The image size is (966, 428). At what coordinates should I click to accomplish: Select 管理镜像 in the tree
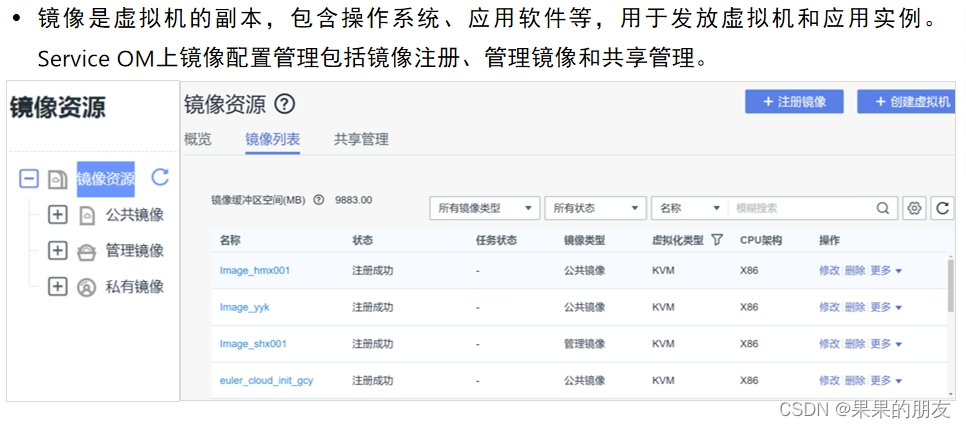point(134,251)
